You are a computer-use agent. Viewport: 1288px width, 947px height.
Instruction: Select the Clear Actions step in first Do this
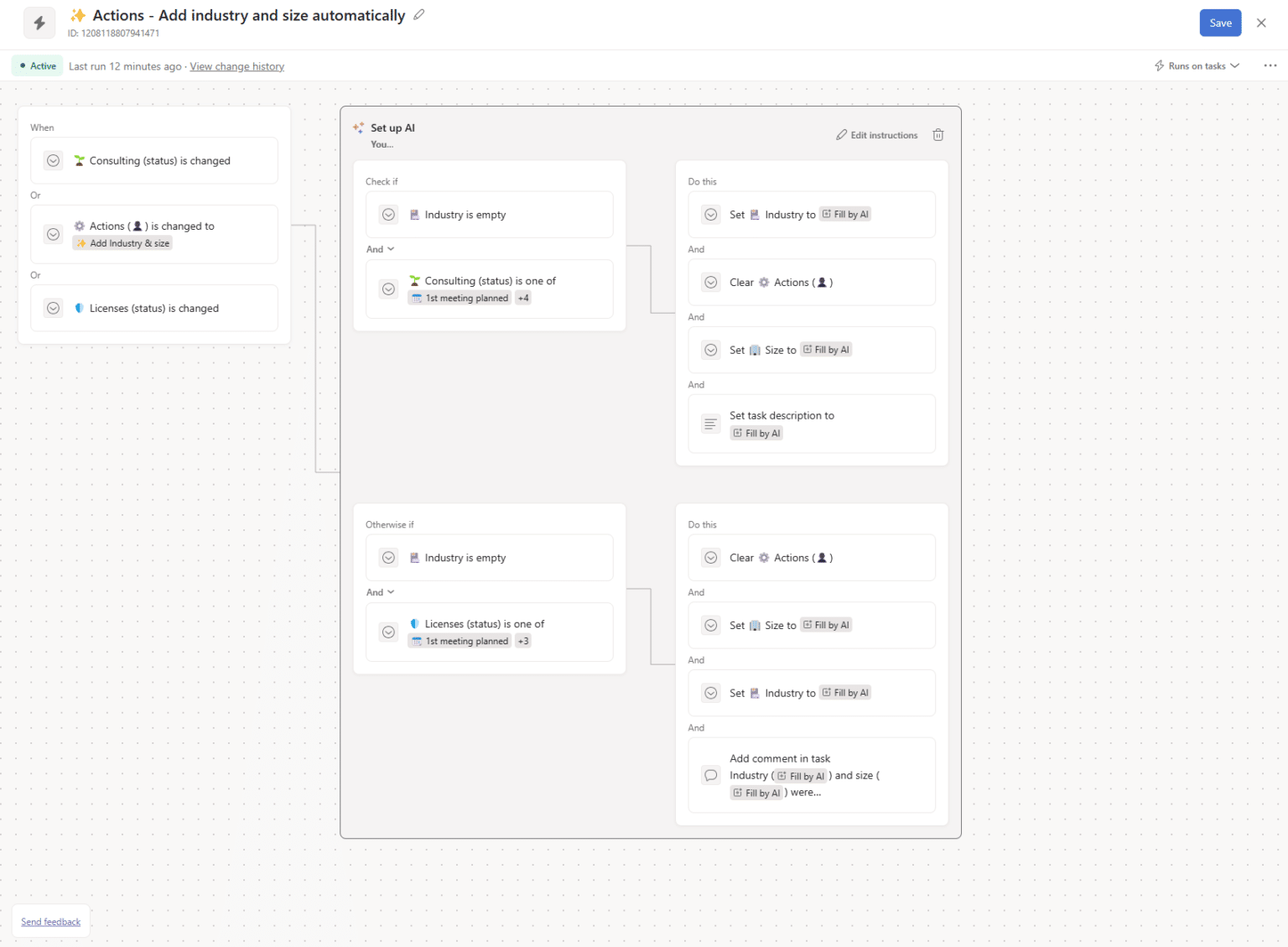(x=811, y=283)
